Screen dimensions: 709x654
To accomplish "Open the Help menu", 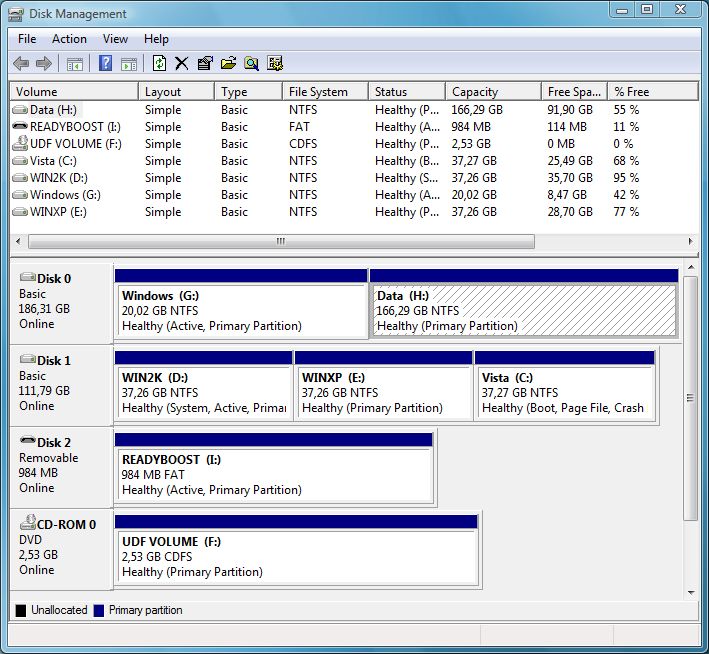I will click(x=156, y=39).
